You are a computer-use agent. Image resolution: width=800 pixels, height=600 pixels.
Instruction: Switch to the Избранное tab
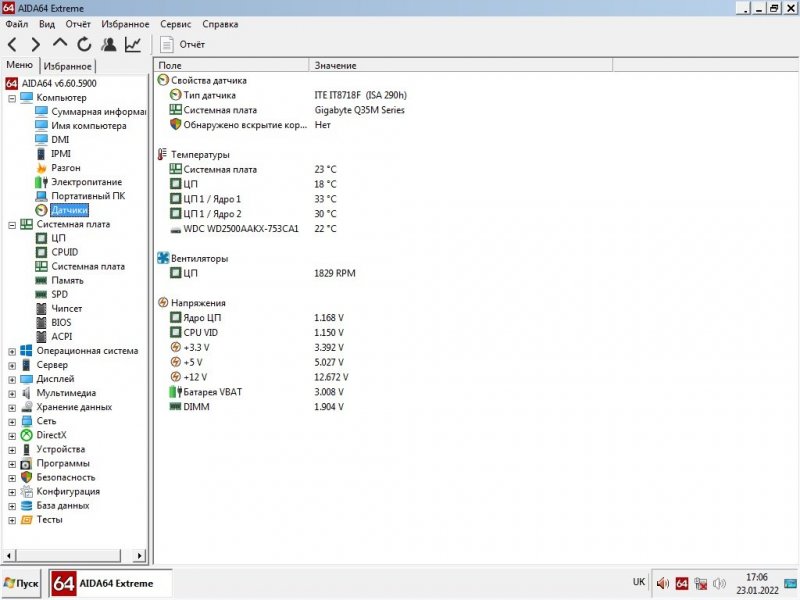pyautogui.click(x=68, y=66)
